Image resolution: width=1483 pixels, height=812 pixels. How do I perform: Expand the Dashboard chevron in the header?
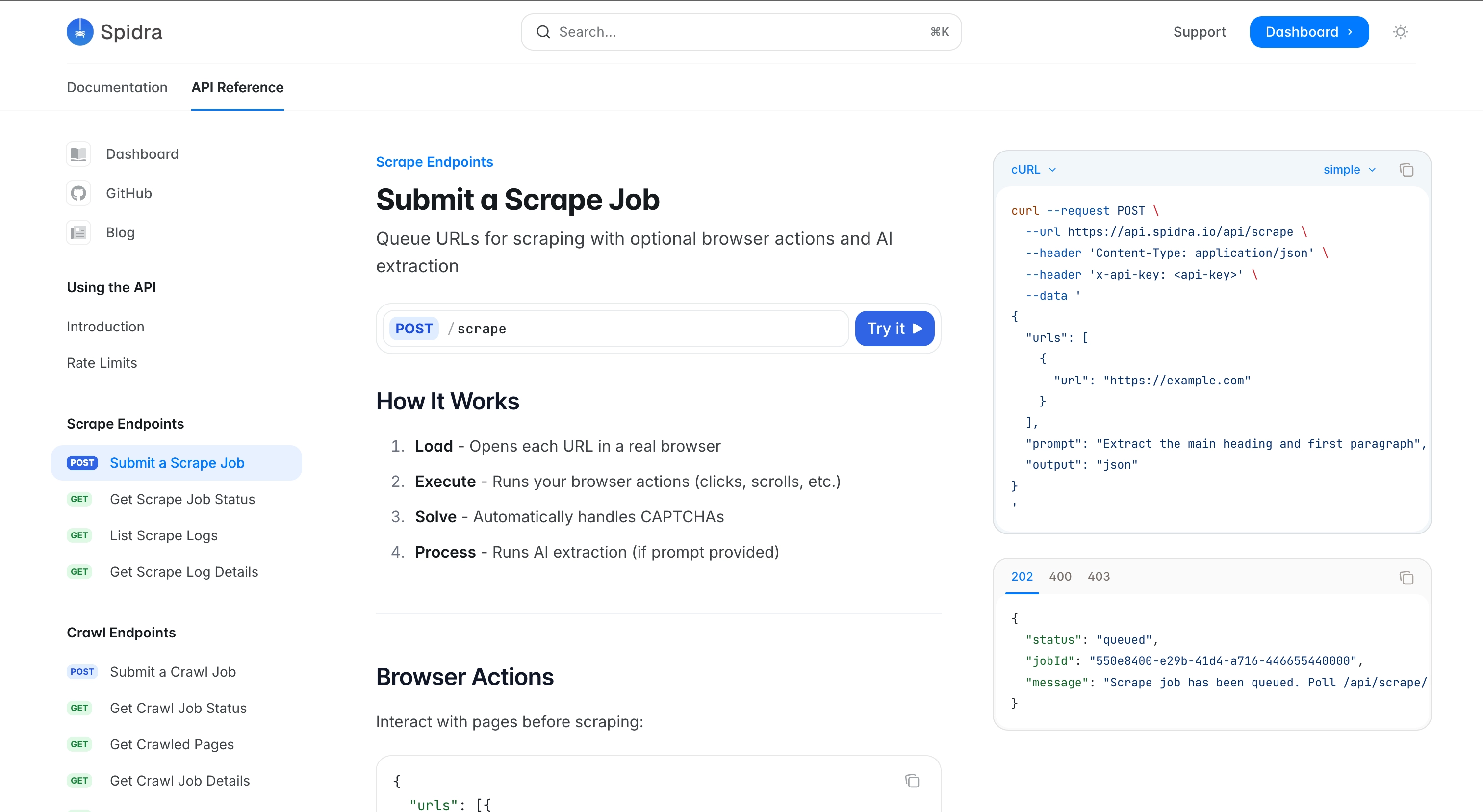pos(1352,32)
